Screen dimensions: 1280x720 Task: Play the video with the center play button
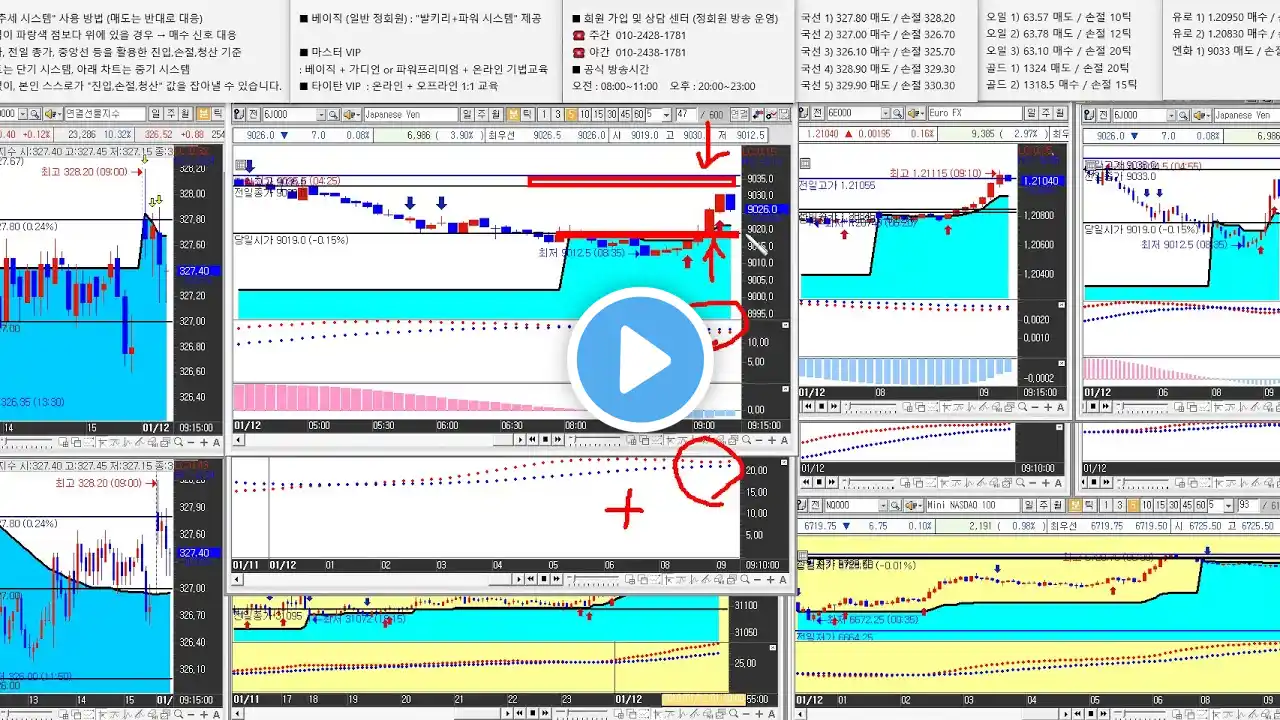point(640,360)
